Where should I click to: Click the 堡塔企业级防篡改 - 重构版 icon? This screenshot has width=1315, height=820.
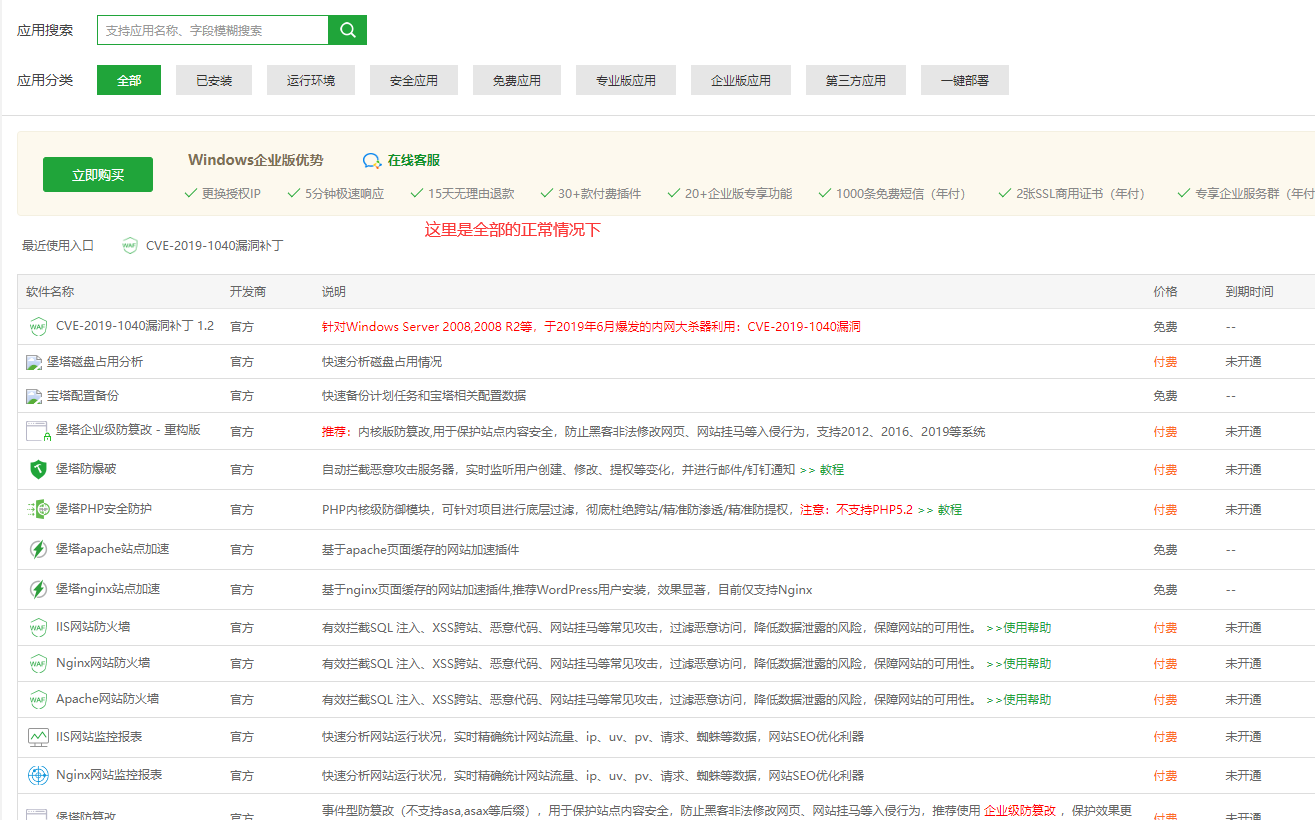[38, 432]
